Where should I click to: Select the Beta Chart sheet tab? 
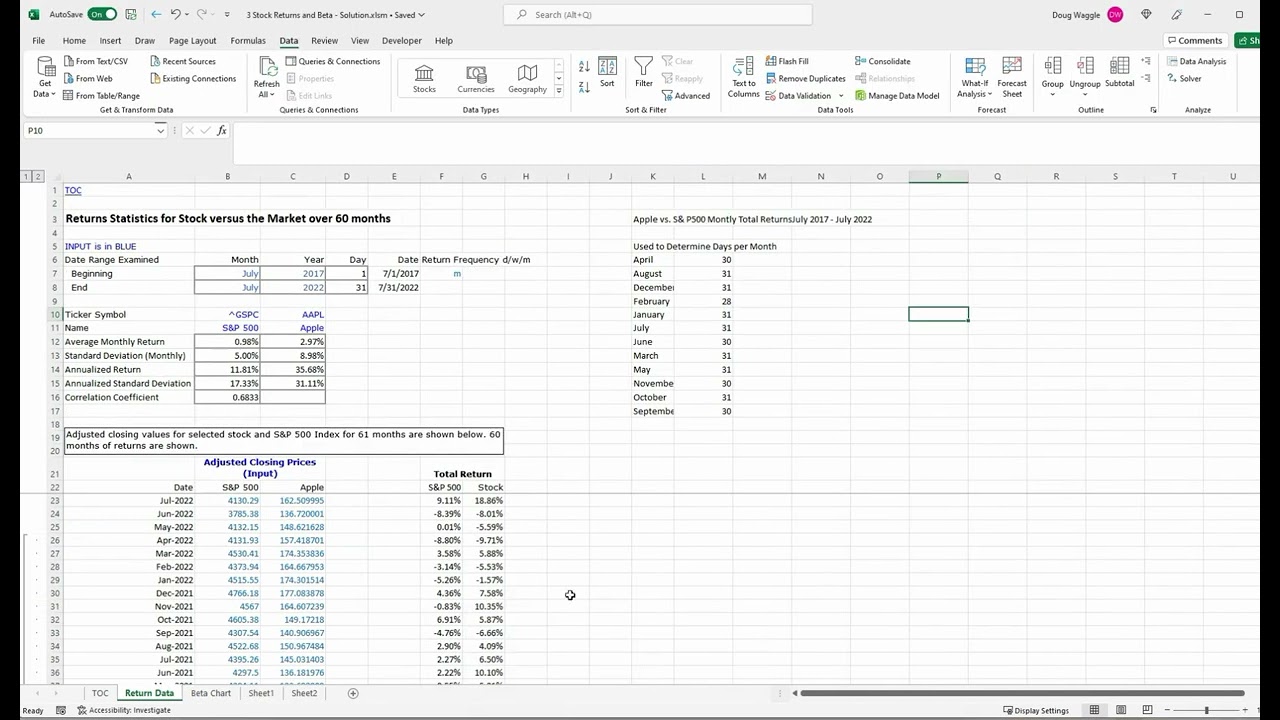[210, 693]
